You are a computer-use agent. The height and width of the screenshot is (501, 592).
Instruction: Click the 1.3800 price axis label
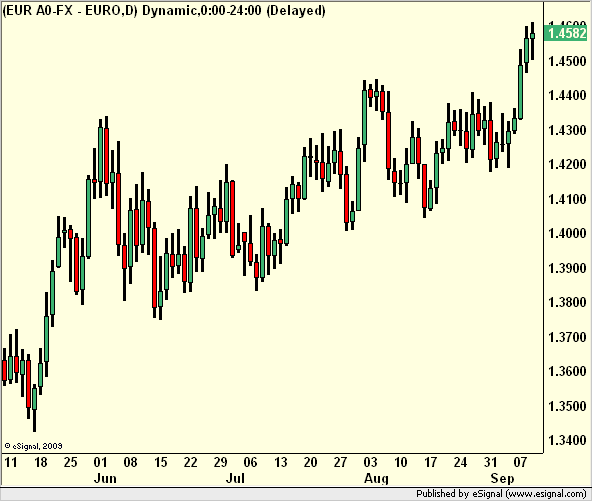coord(567,302)
